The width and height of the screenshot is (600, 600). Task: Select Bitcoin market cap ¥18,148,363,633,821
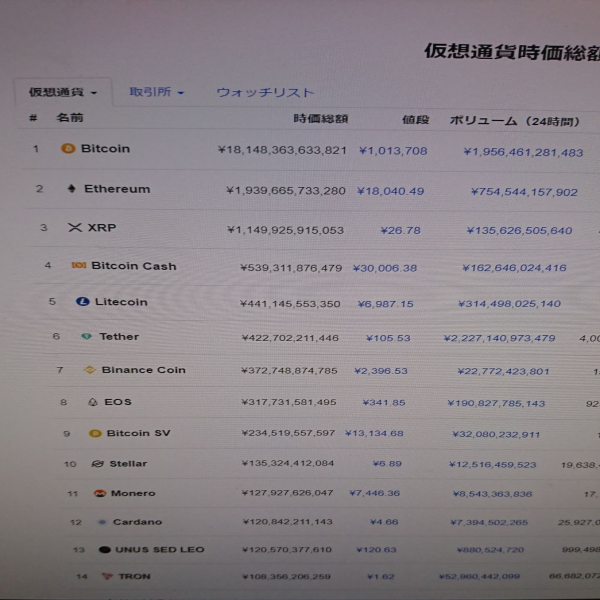282,150
